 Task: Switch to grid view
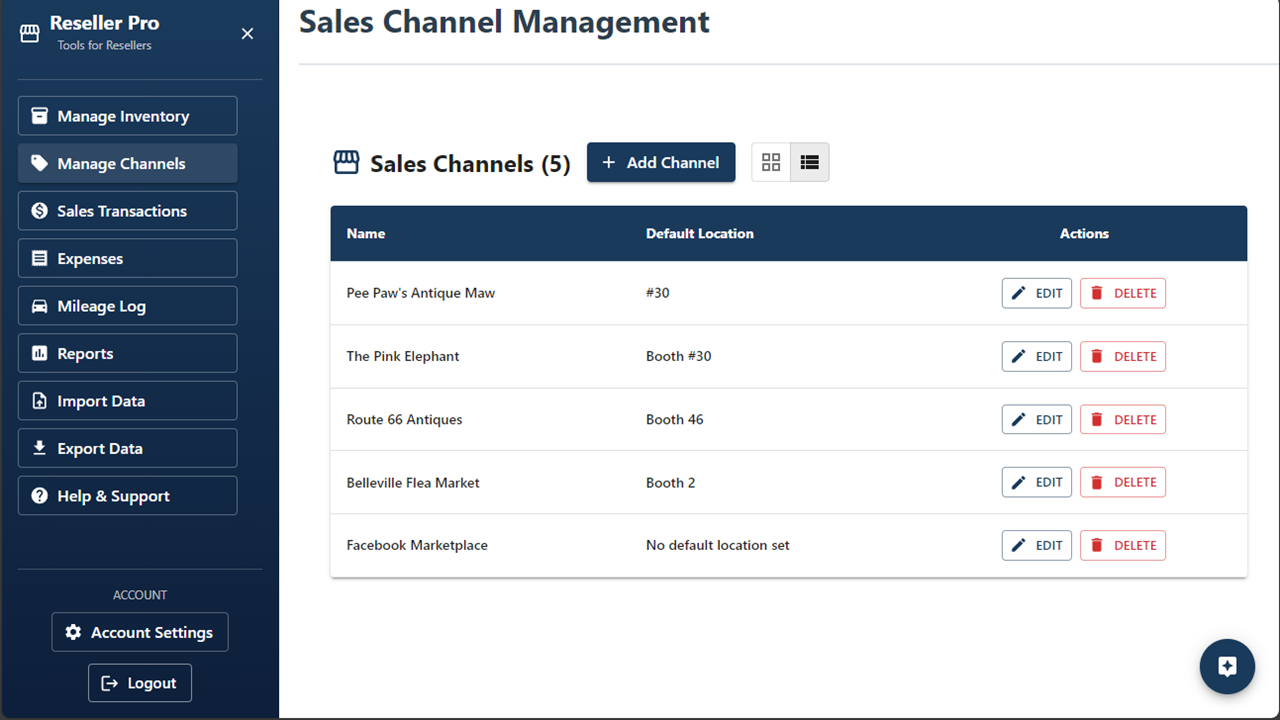tap(771, 162)
